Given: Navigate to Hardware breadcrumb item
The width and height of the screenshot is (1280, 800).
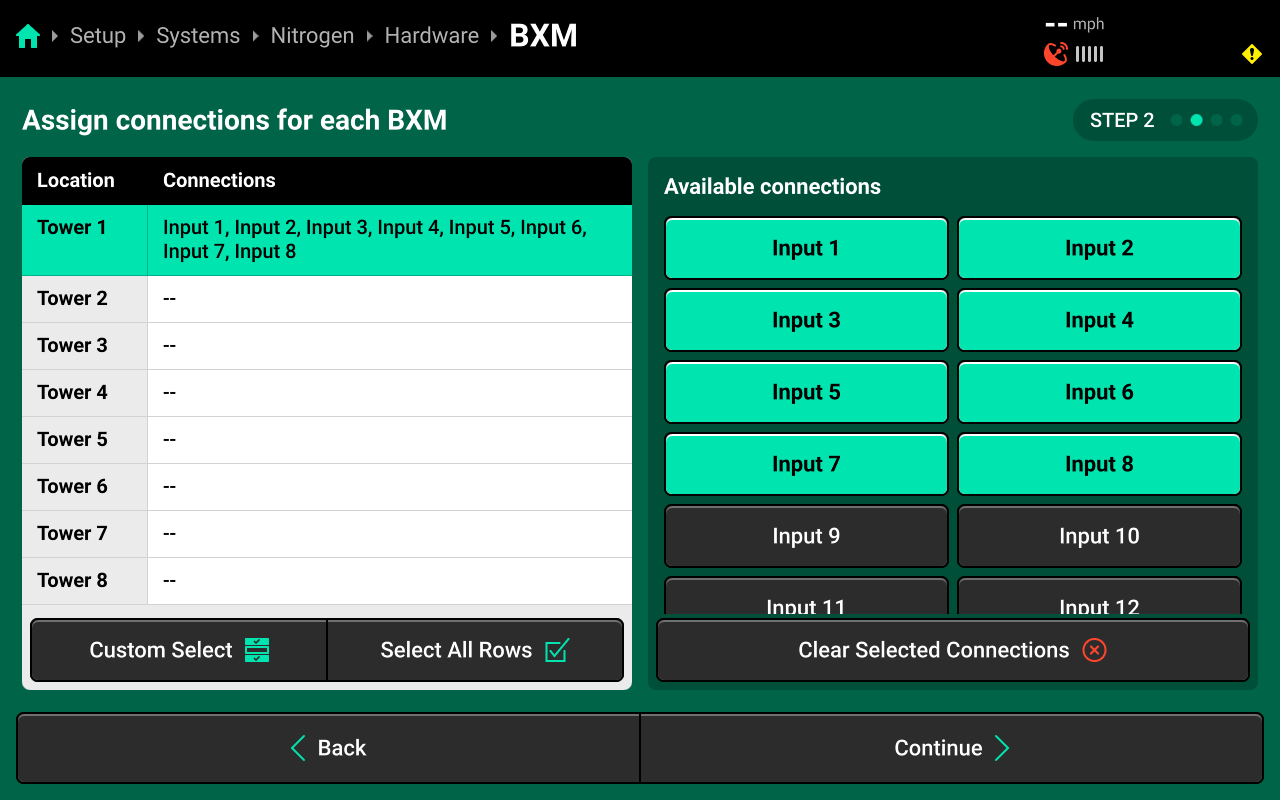Looking at the screenshot, I should [432, 36].
